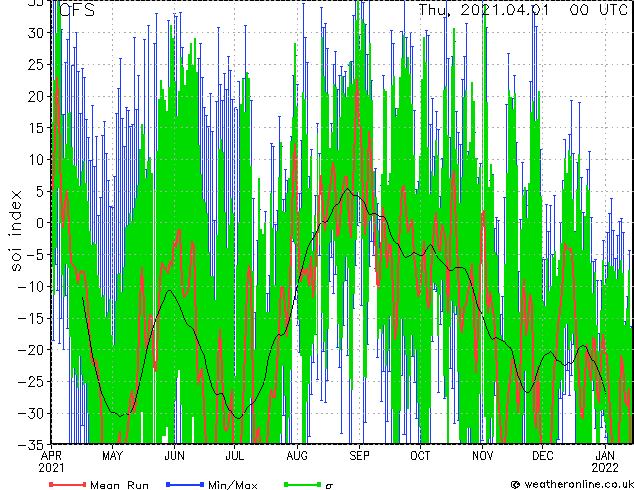Click the '25' y-axis tick value
634x490 pixels.
(x=35, y=64)
